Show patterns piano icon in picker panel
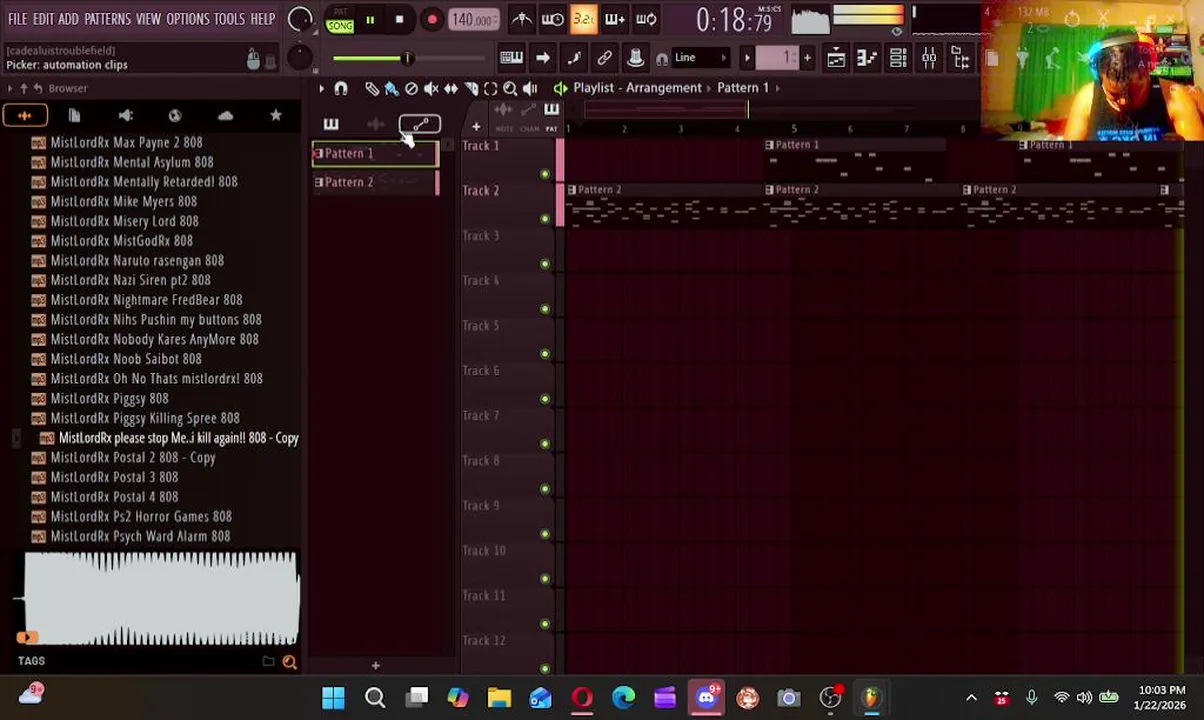Viewport: 1204px width, 720px height. 331,124
